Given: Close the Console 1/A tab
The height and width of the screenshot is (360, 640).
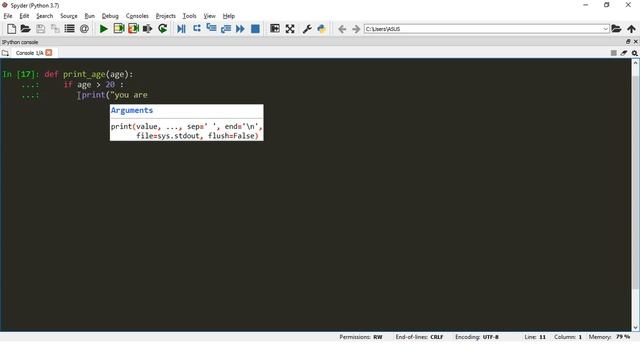Looking at the screenshot, I should pos(49,53).
